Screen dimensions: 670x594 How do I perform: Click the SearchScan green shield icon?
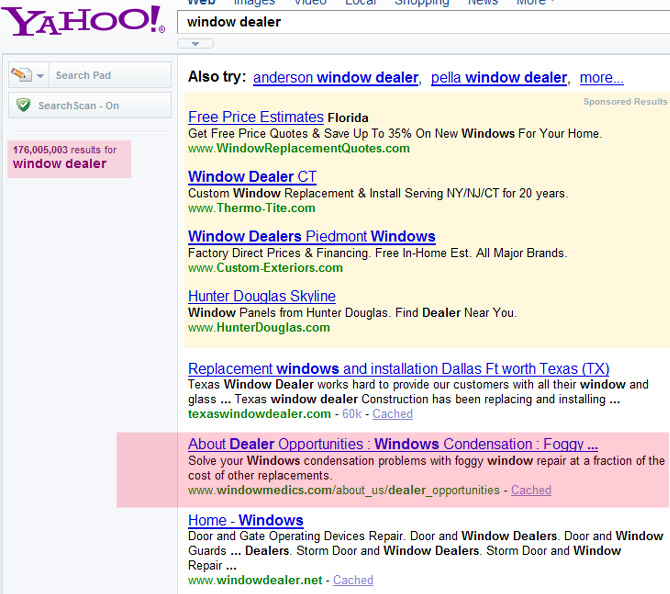pos(23,105)
